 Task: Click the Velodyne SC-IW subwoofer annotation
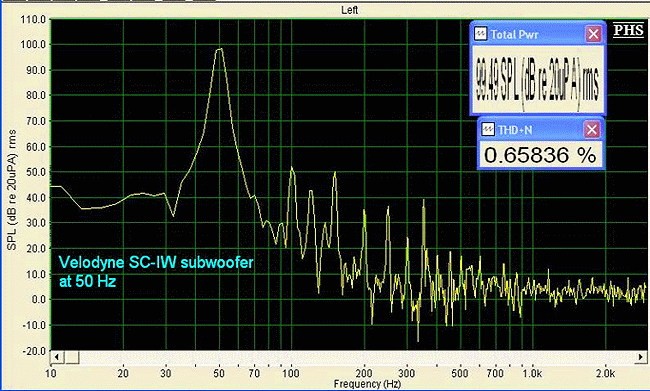click(x=156, y=272)
